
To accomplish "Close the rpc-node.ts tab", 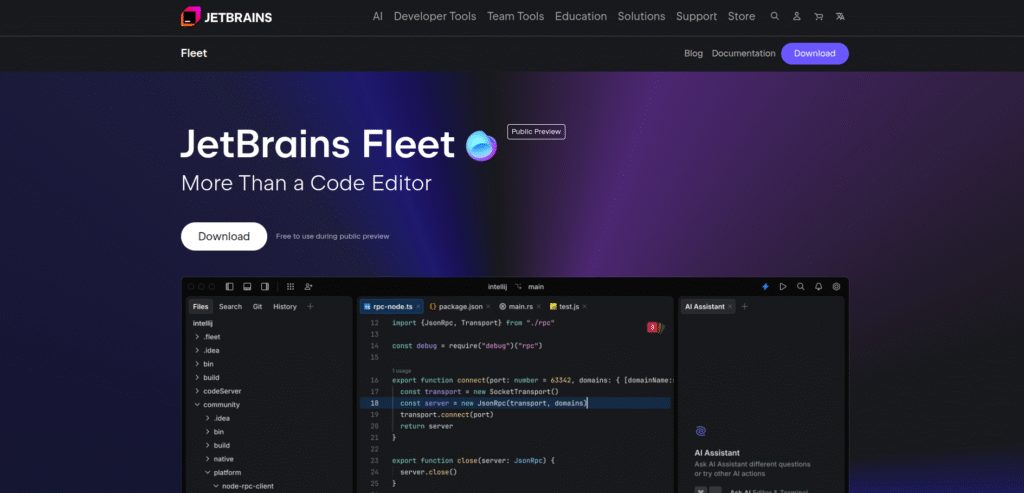I will point(419,306).
